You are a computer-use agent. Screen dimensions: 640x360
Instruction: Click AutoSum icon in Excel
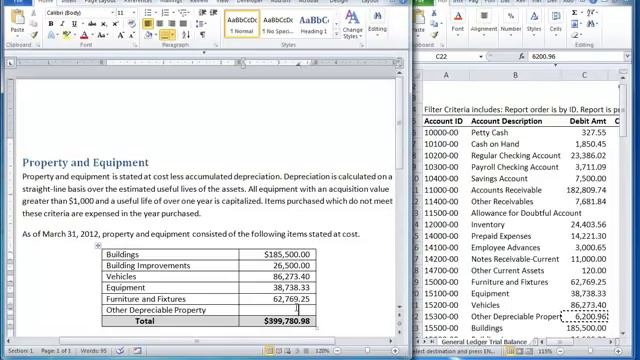575,13
